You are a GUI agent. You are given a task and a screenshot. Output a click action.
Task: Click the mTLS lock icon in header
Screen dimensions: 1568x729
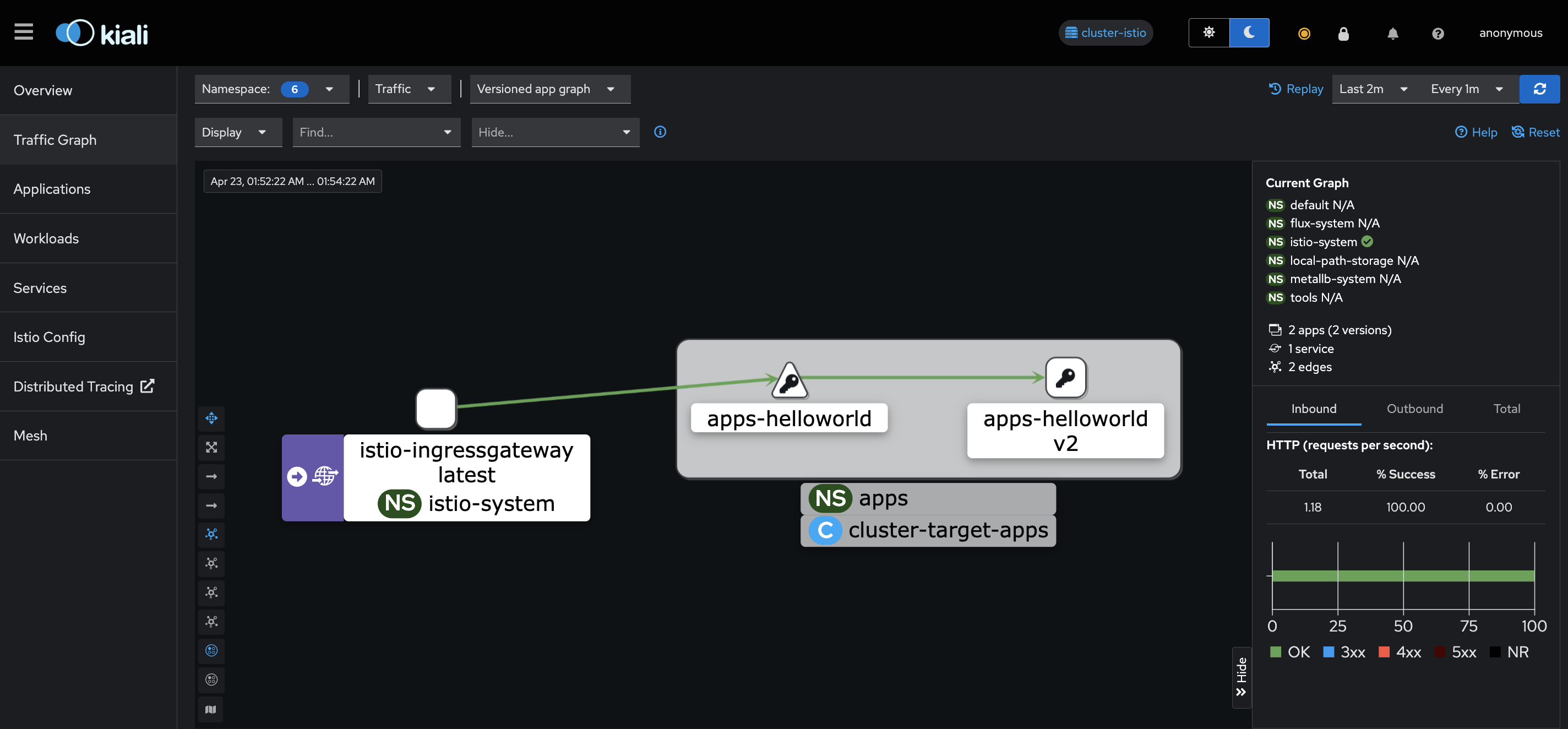tap(1343, 34)
